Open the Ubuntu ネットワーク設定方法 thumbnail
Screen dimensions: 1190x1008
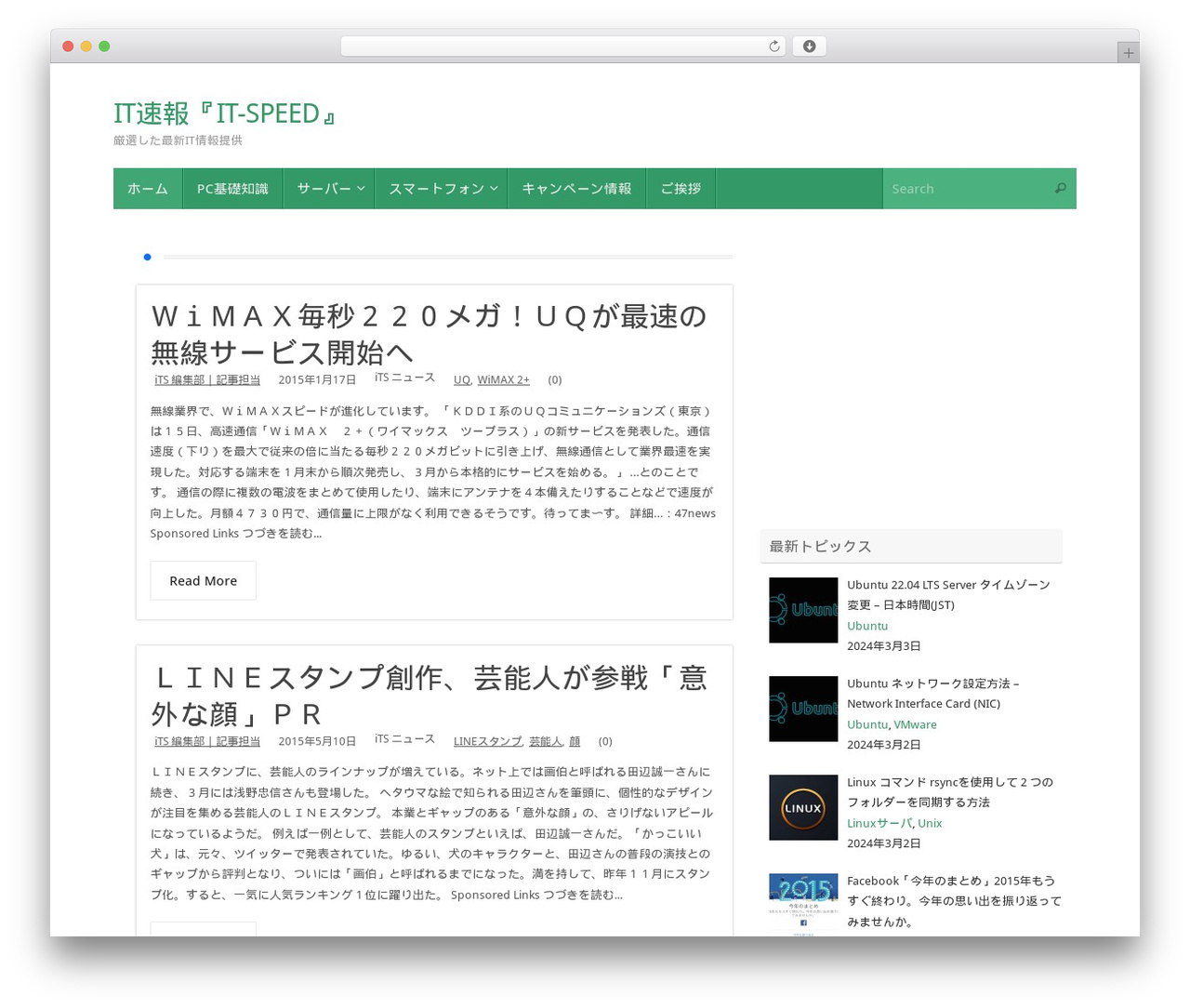pyautogui.click(x=803, y=709)
